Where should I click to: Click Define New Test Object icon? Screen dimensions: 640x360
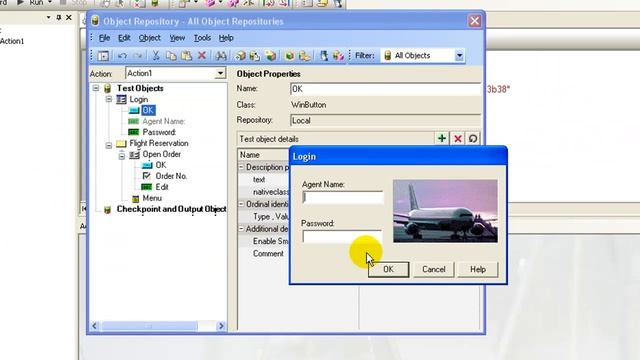pos(270,56)
